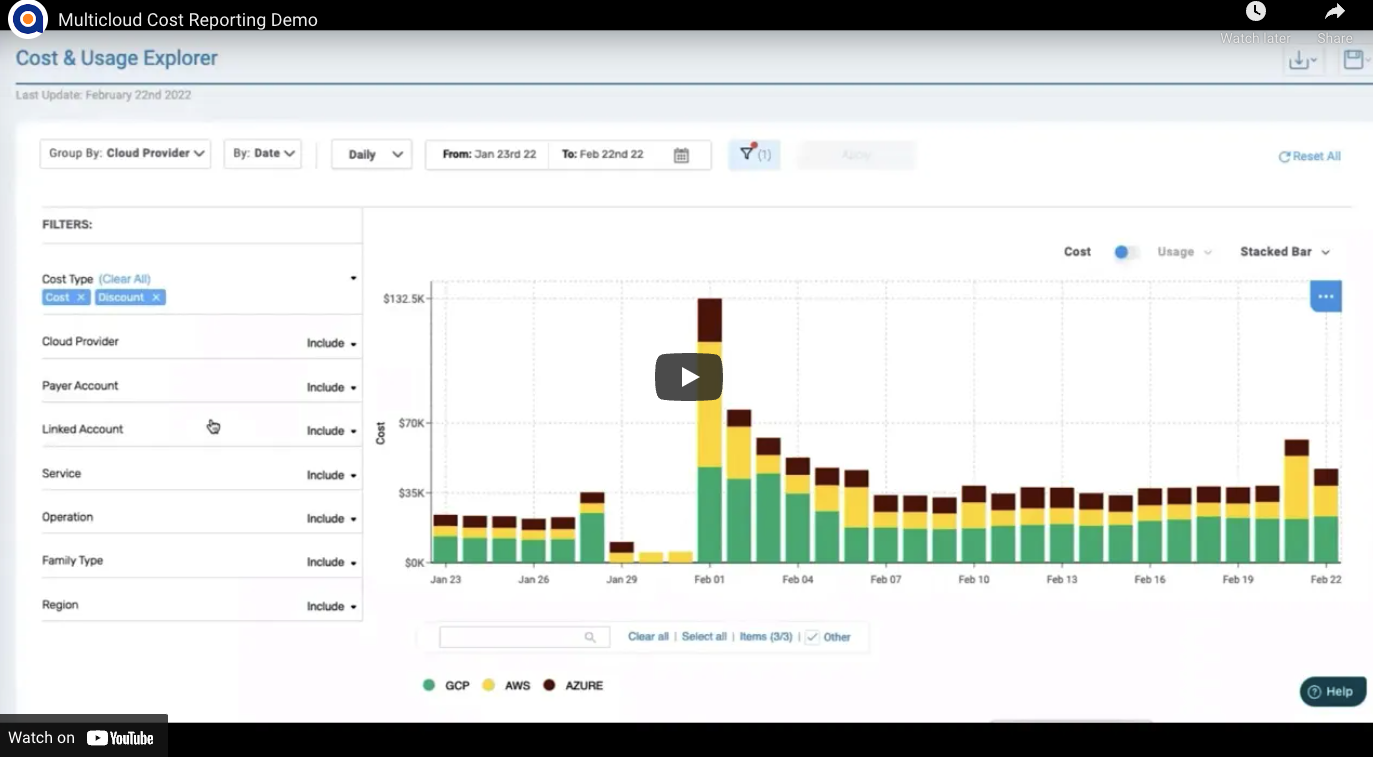
Task: Remove the Discount filter tag
Action: (156, 298)
